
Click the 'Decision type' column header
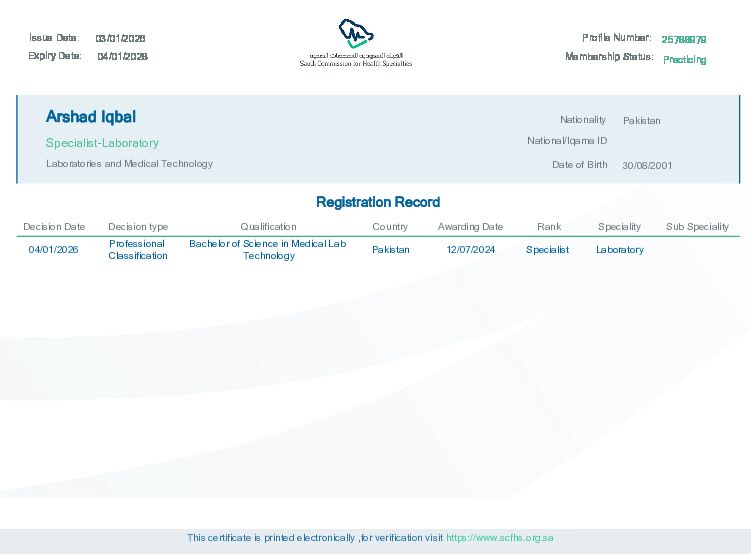pyautogui.click(x=138, y=227)
